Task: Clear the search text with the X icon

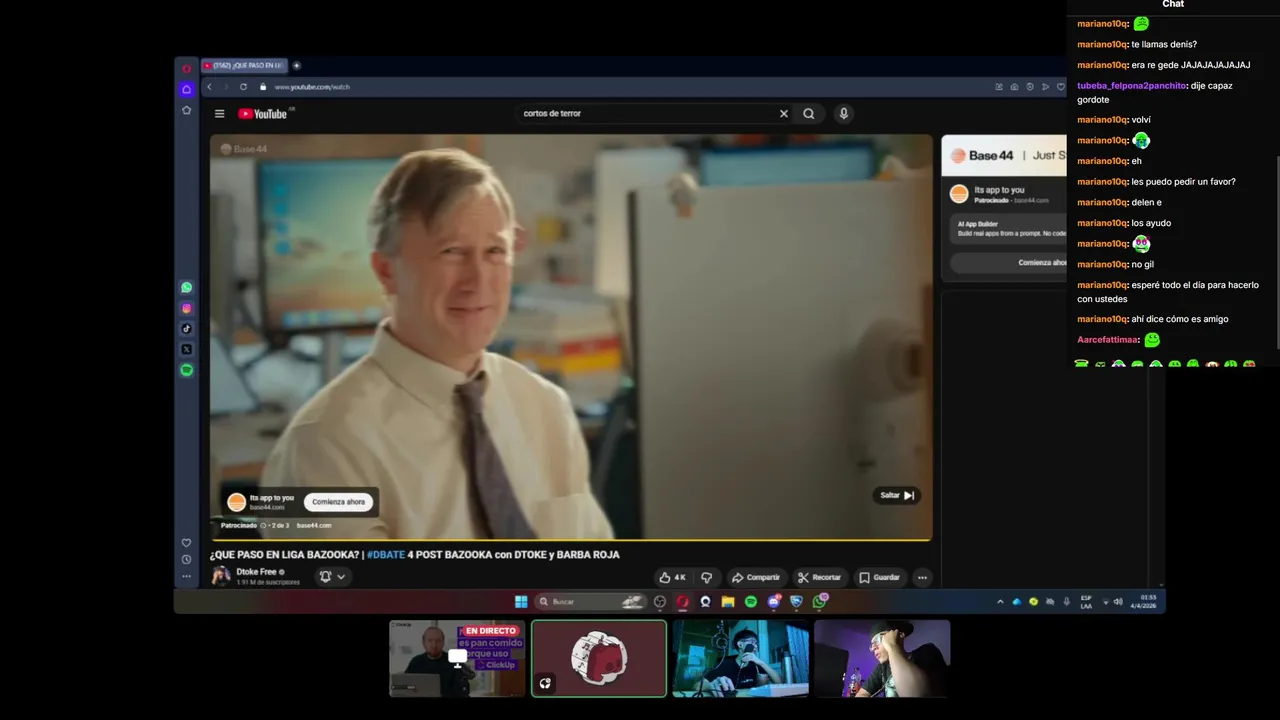Action: coord(783,114)
